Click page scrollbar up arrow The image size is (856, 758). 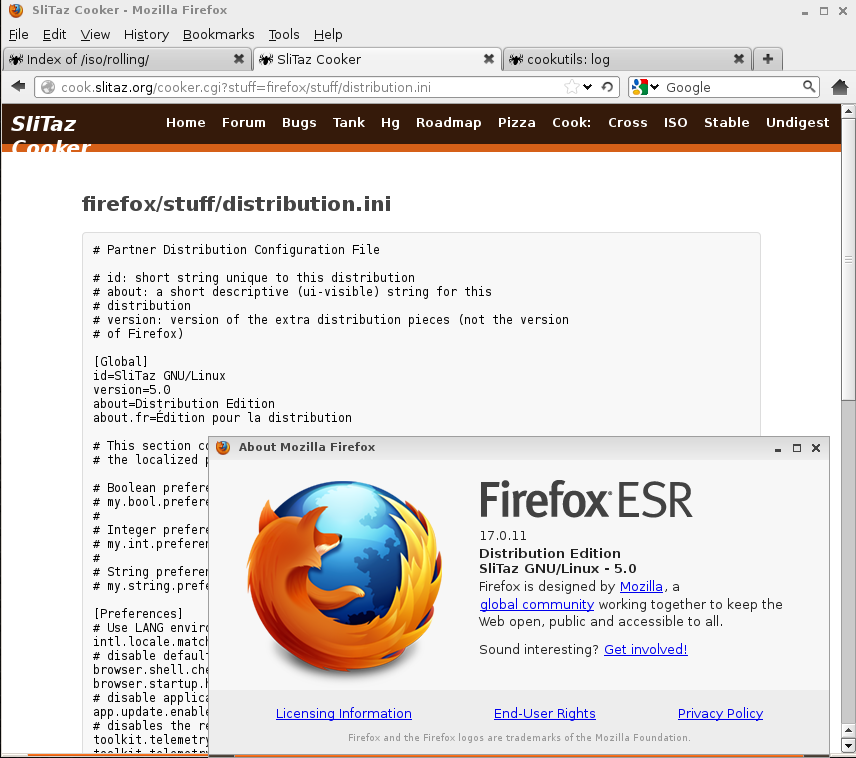[848, 111]
